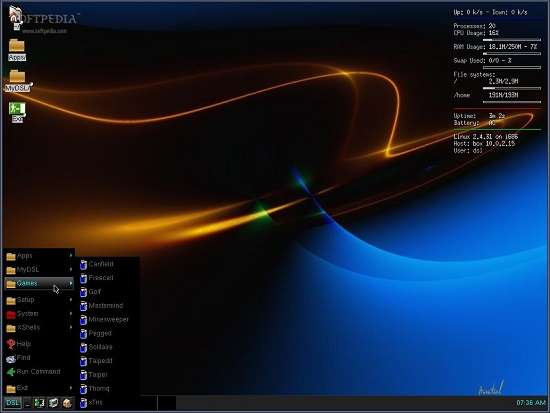Open the file manager taskbar icon
The width and height of the screenshot is (550, 413).
click(53, 403)
